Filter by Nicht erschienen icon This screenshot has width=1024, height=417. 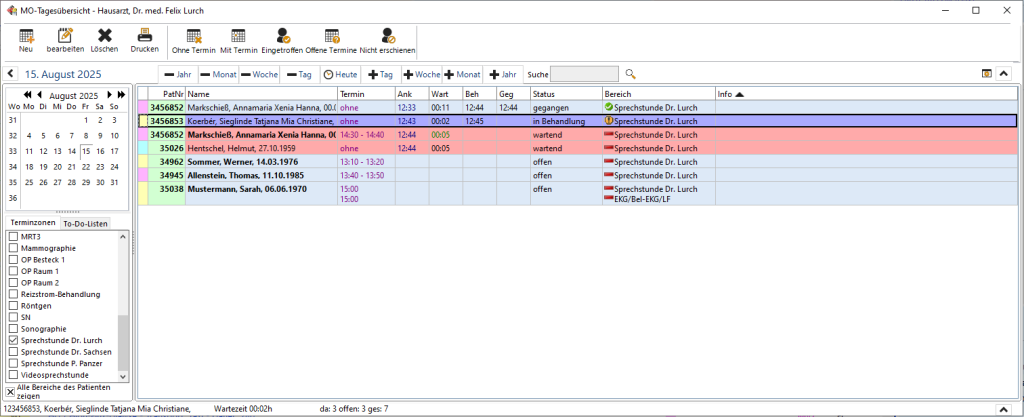(388, 37)
